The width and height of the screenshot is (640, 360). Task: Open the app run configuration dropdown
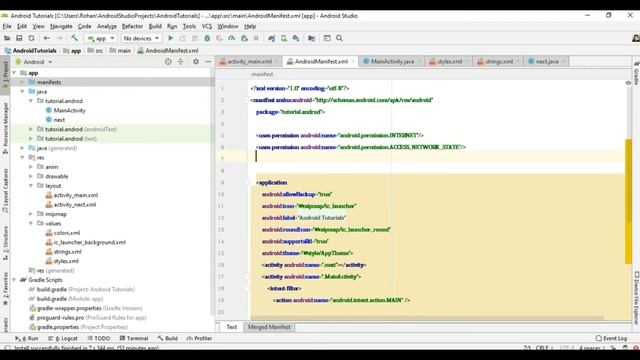tap(101, 38)
